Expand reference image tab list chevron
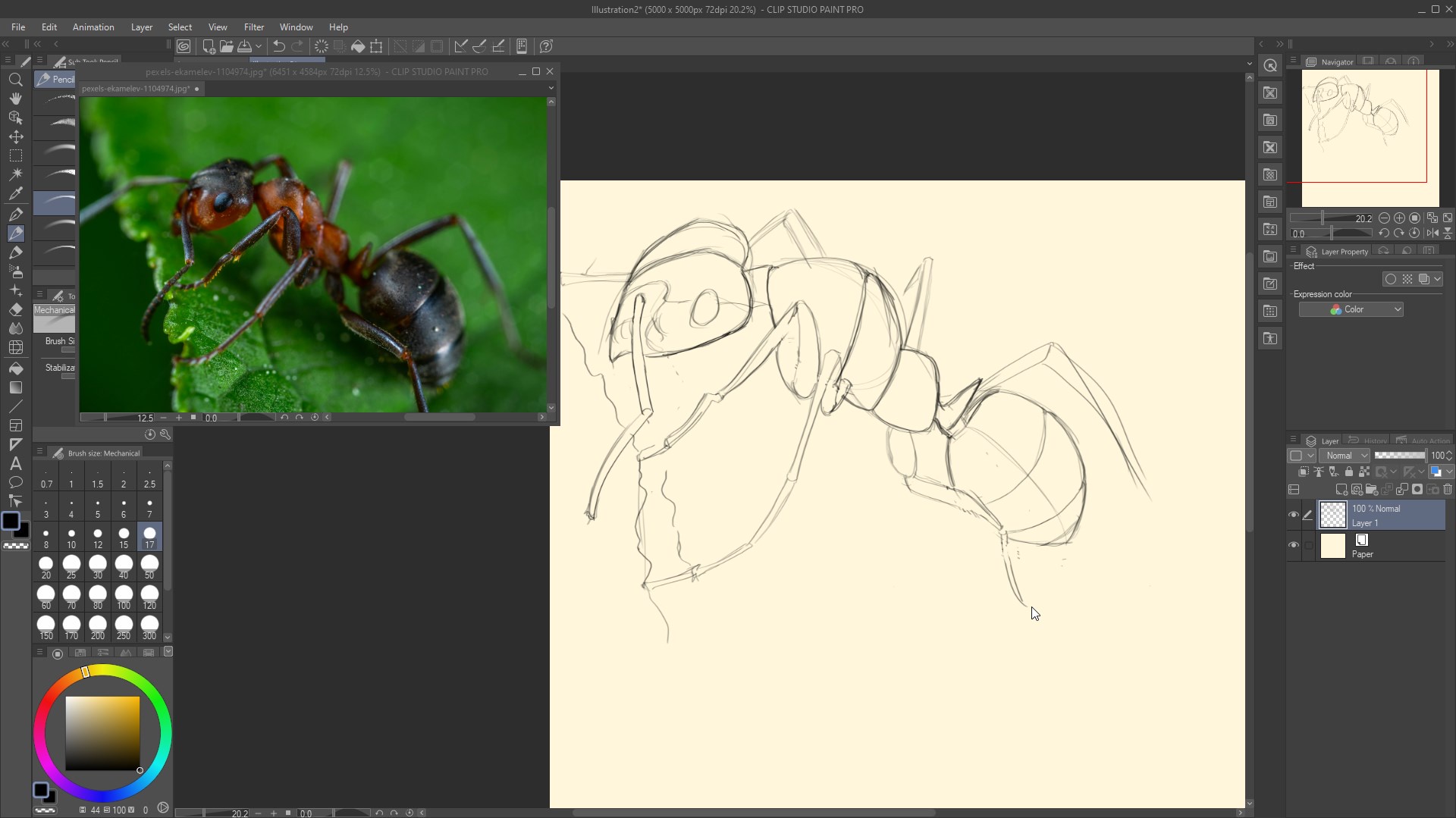Screen dimensions: 1456x818 point(551,89)
